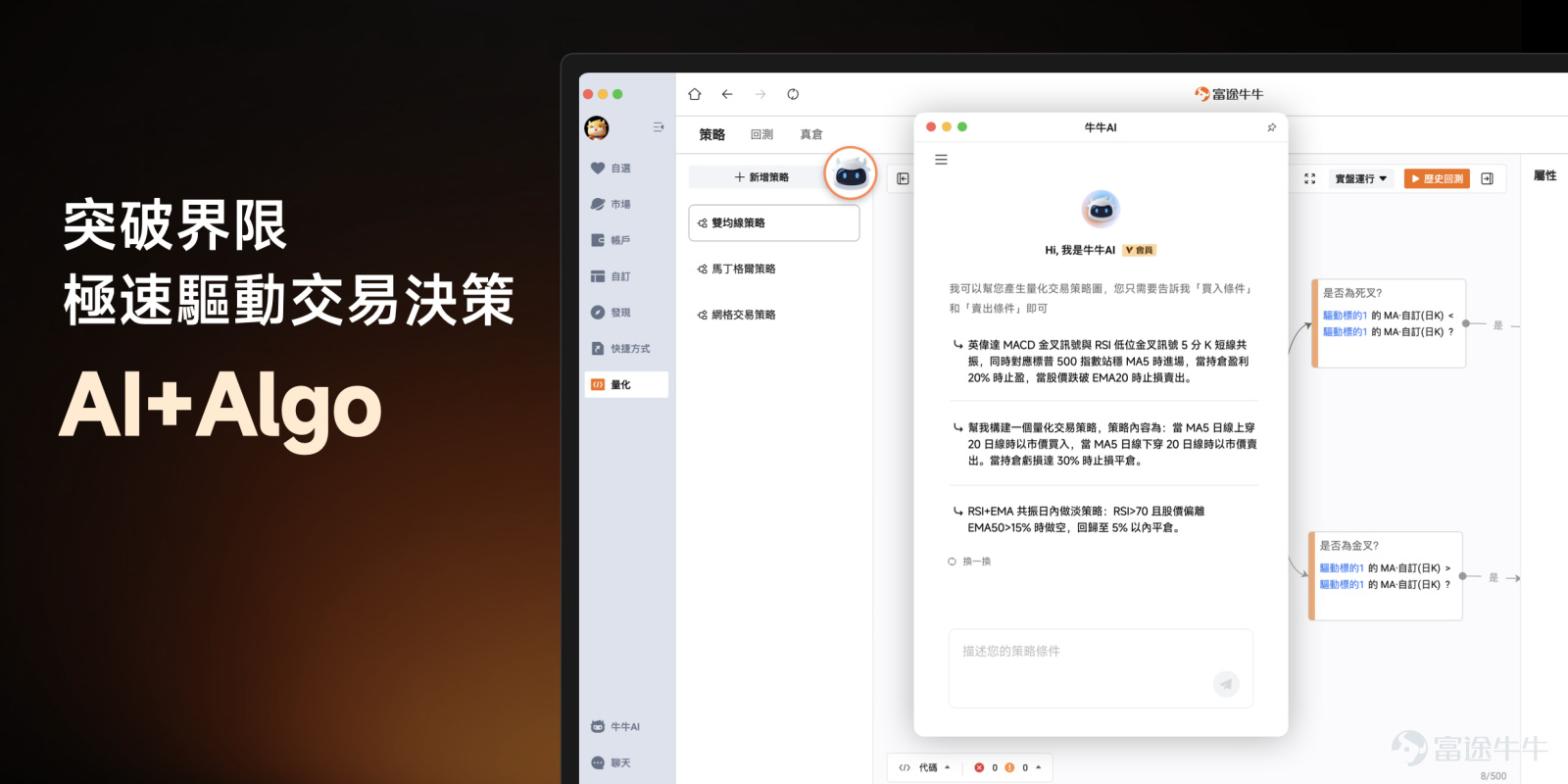Click the 代碼 code brackets icon

(905, 767)
